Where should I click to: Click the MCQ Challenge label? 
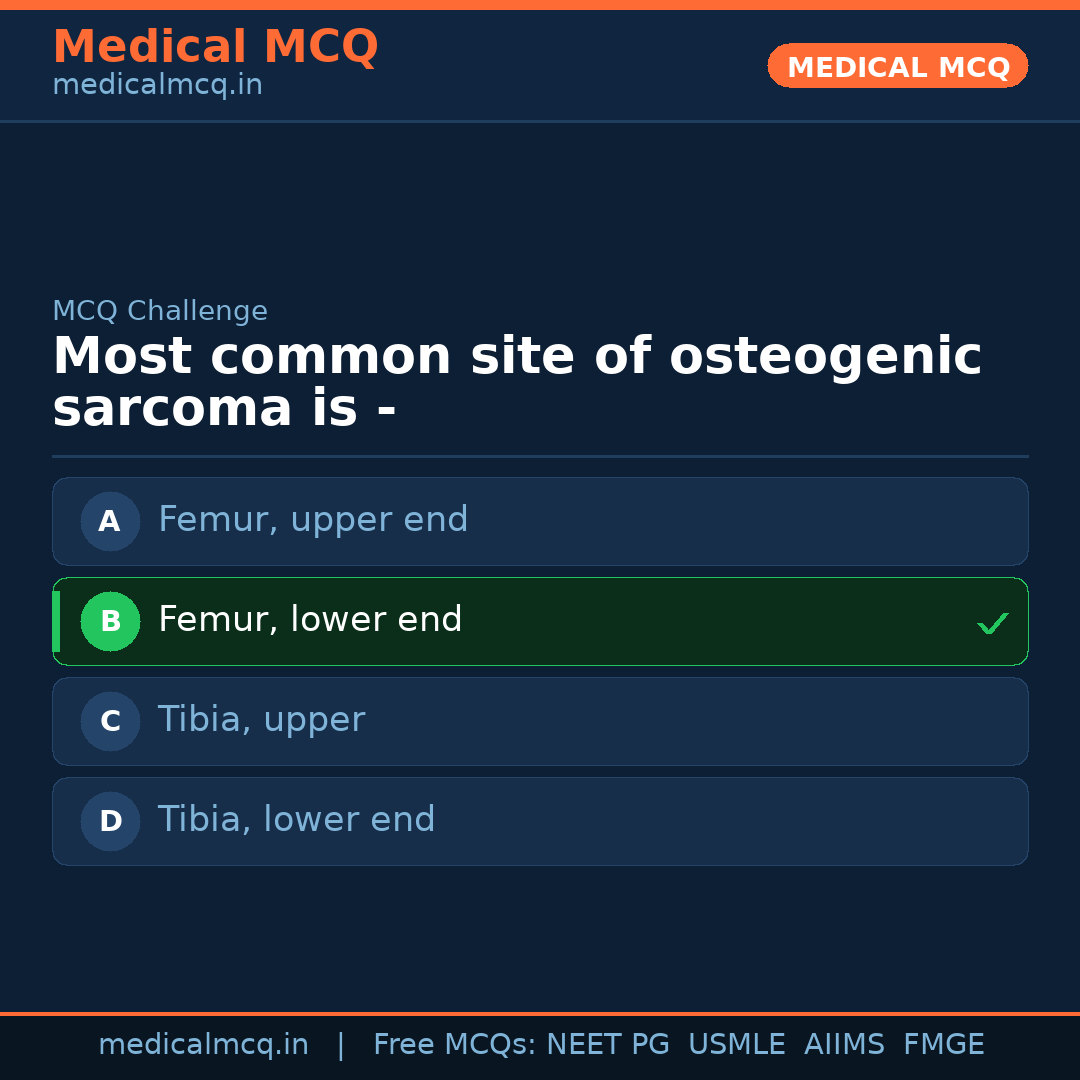[160, 311]
